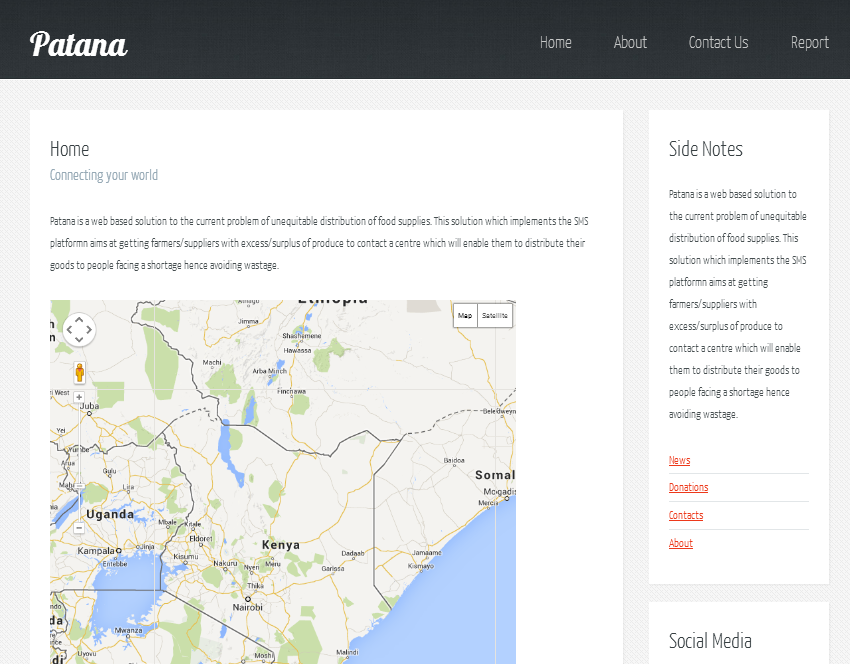Viewport: 850px width, 664px height.
Task: Open the Home navigation menu item
Action: click(x=555, y=42)
